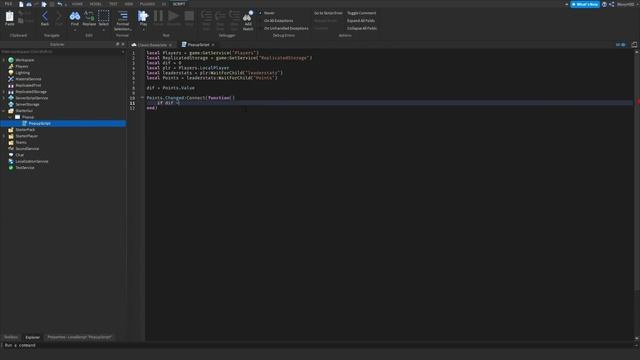The height and width of the screenshot is (360, 640).
Task: Click the Players service icon
Action: (11, 66)
